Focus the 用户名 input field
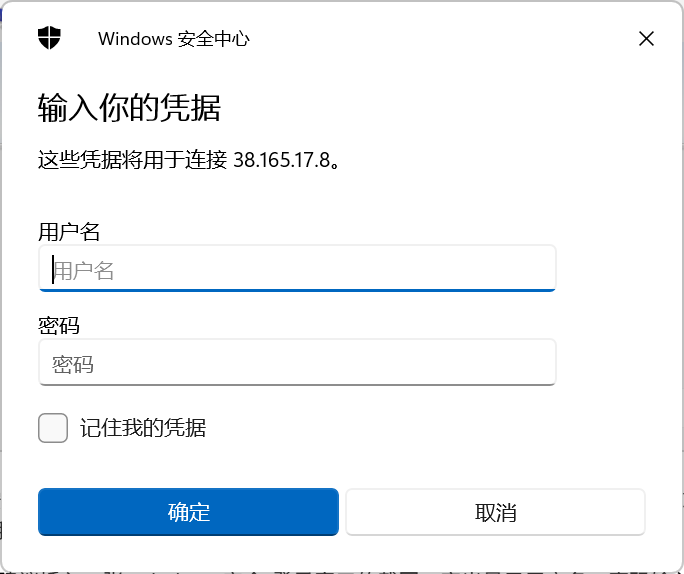 pyautogui.click(x=297, y=269)
